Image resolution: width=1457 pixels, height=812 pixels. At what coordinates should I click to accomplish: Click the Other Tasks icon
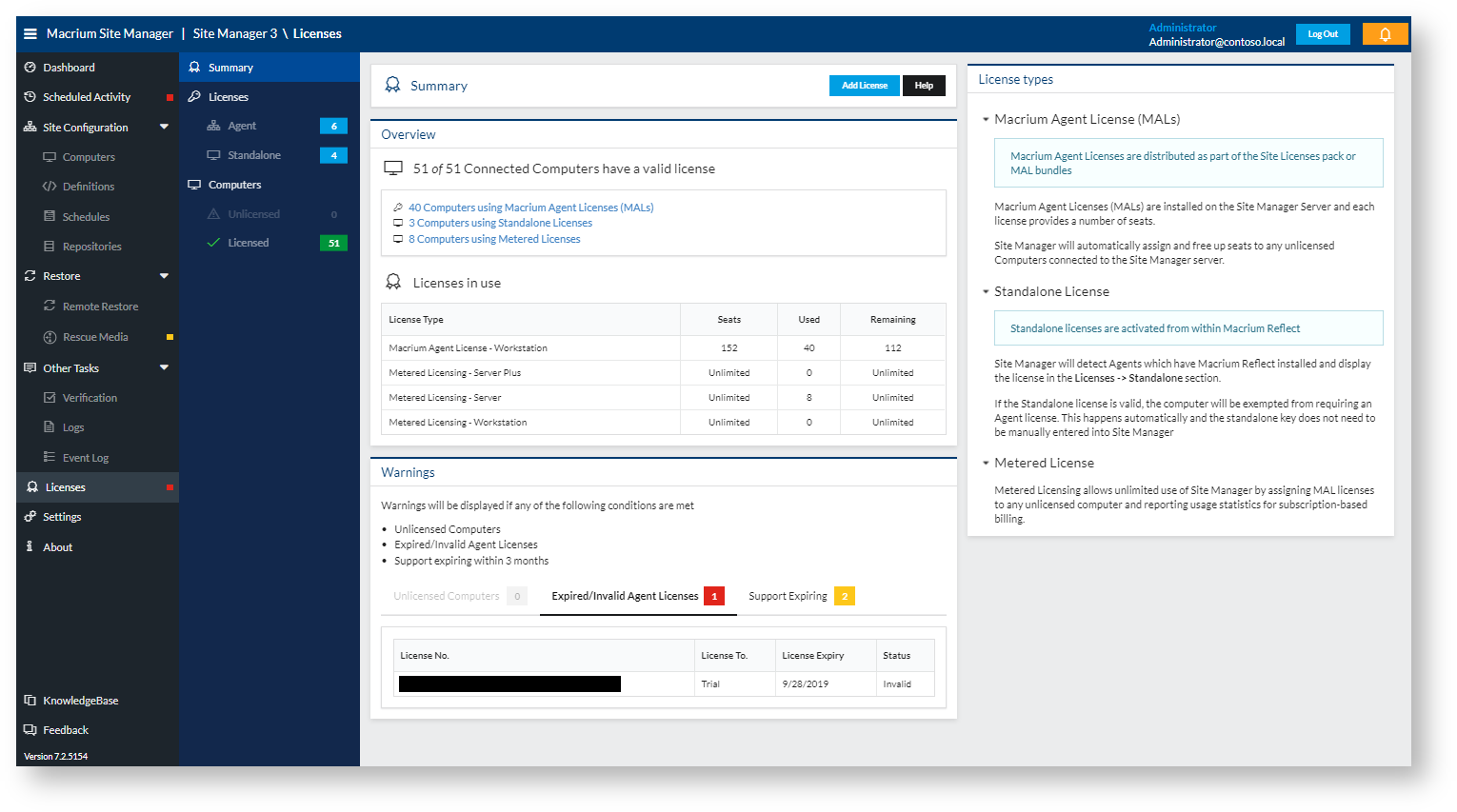[30, 367]
